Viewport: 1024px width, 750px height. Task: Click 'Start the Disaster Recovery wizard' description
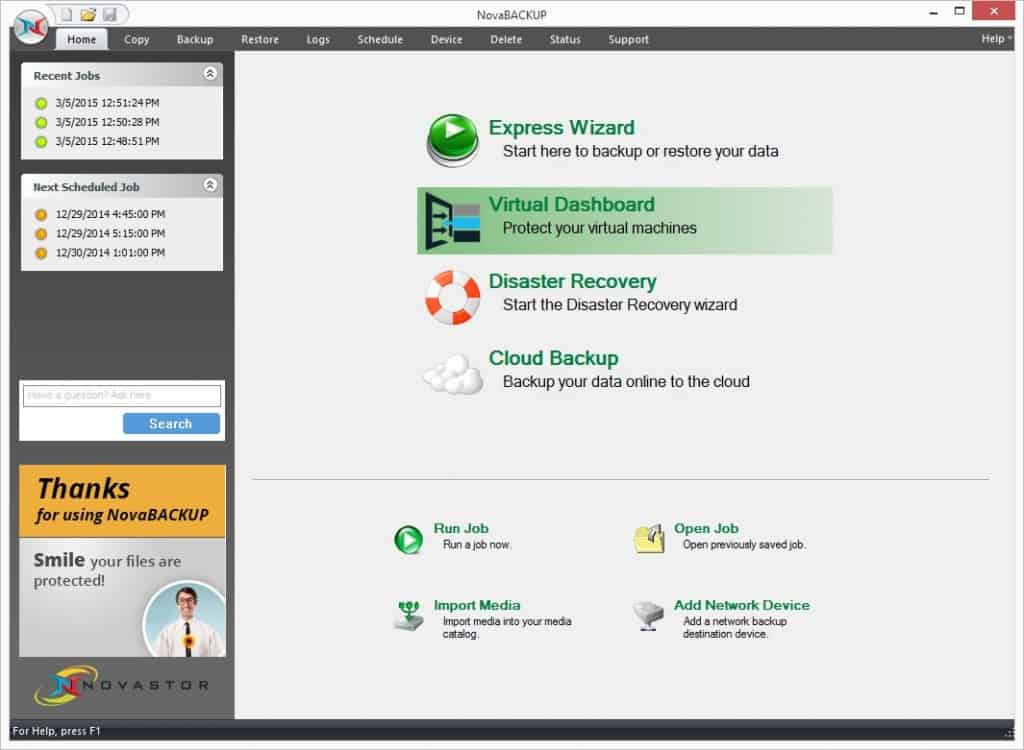tap(620, 305)
